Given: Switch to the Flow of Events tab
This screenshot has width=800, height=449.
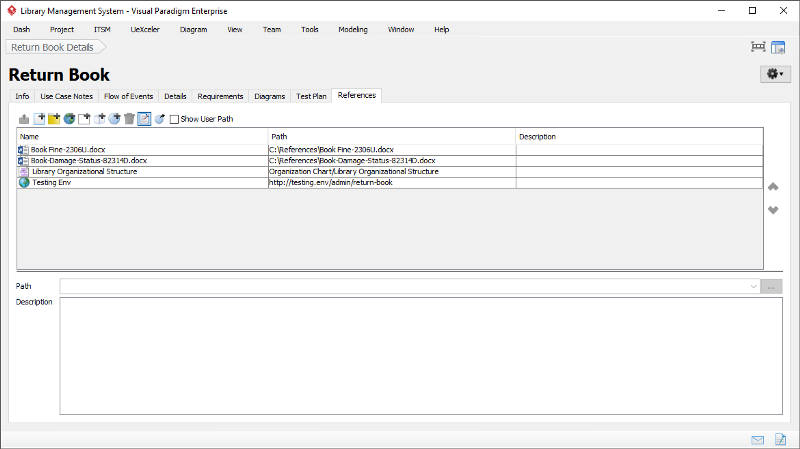Looking at the screenshot, I should point(128,96).
